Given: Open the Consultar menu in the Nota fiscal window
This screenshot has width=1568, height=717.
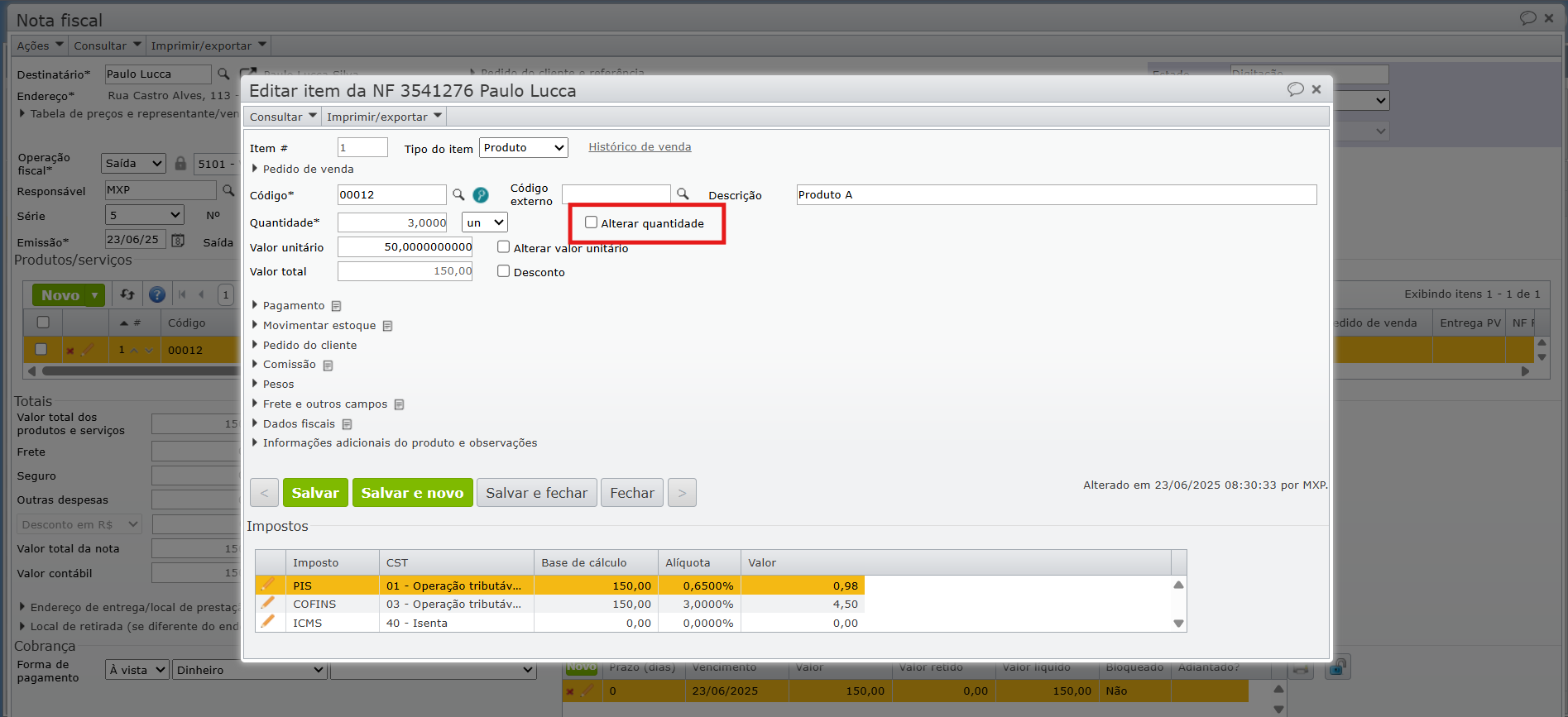Looking at the screenshot, I should [x=108, y=45].
